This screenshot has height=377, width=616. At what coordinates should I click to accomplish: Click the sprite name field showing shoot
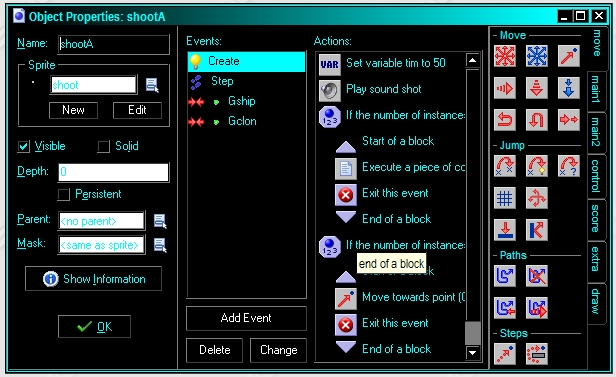click(94, 85)
